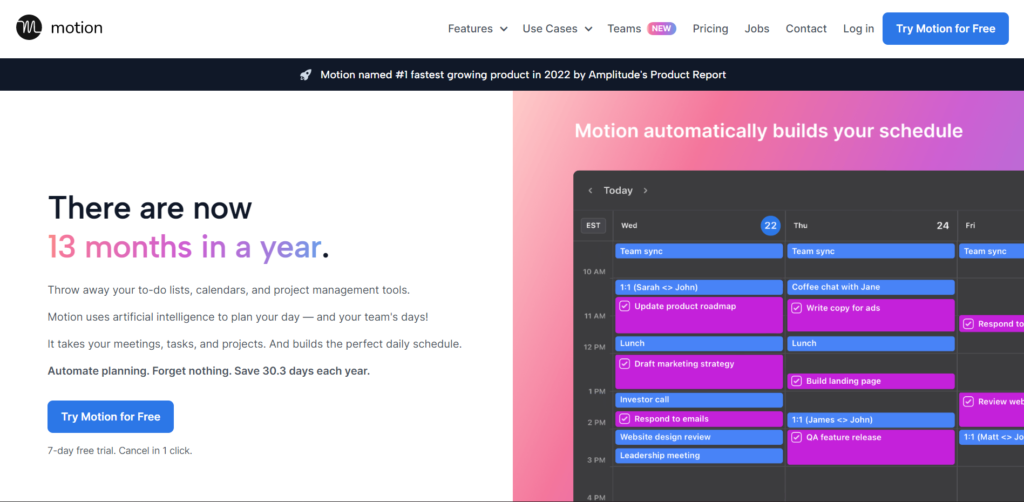Open the Investor call calendar event
Image resolution: width=1024 pixels, height=502 pixels.
pyautogui.click(x=698, y=399)
